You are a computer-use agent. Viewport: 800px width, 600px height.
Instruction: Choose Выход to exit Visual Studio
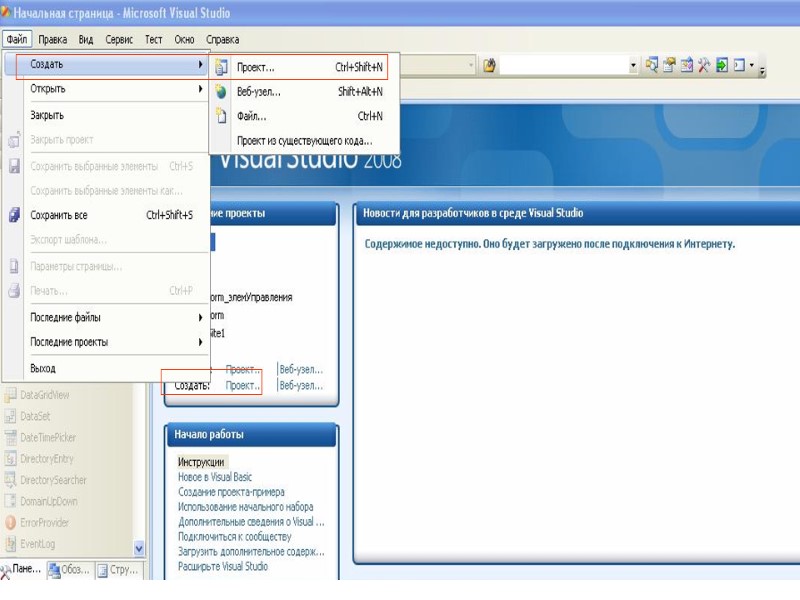pyautogui.click(x=106, y=368)
